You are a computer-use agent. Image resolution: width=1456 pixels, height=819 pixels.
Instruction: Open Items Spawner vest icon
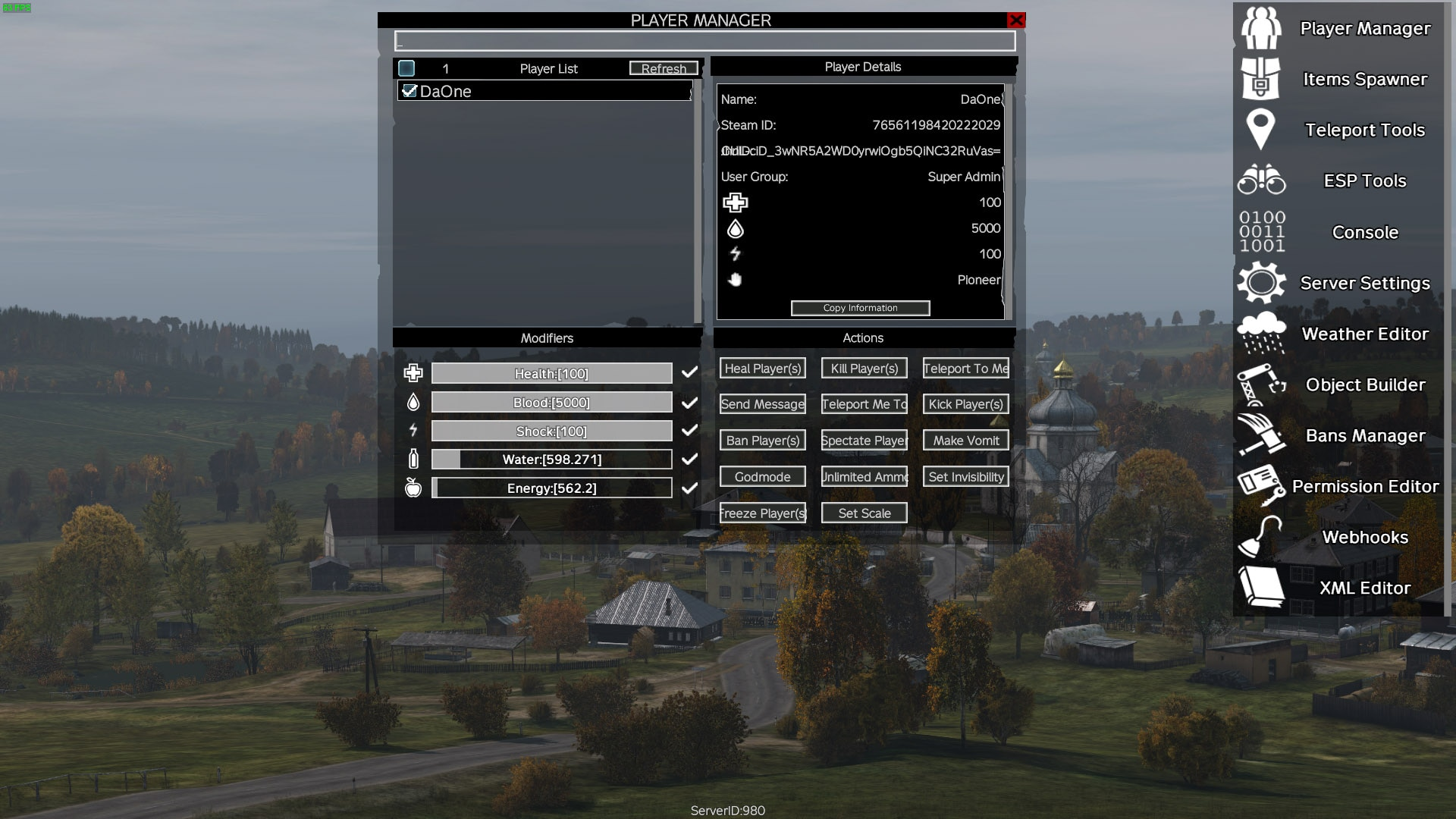(1261, 79)
